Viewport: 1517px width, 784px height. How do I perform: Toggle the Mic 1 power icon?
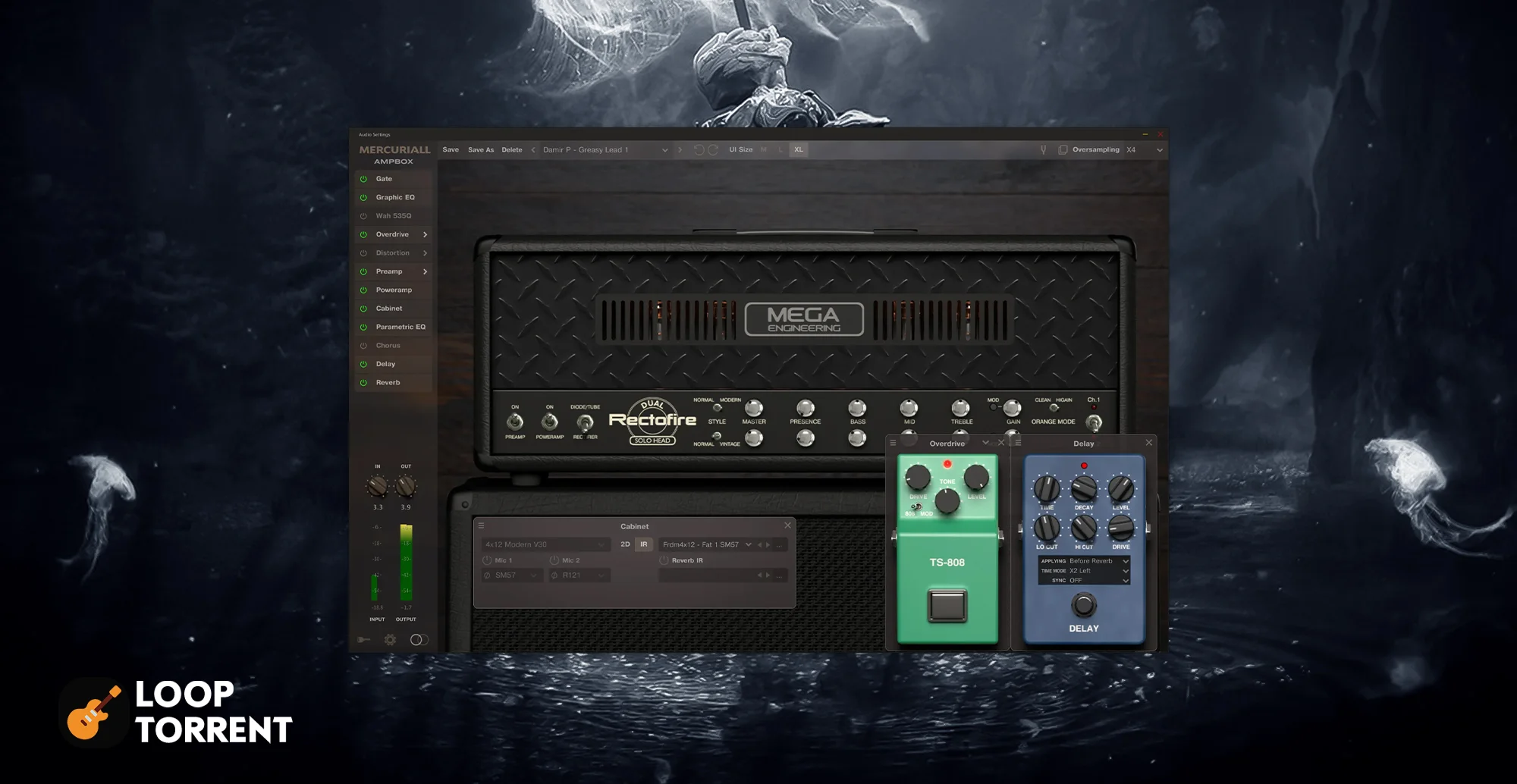pos(487,560)
